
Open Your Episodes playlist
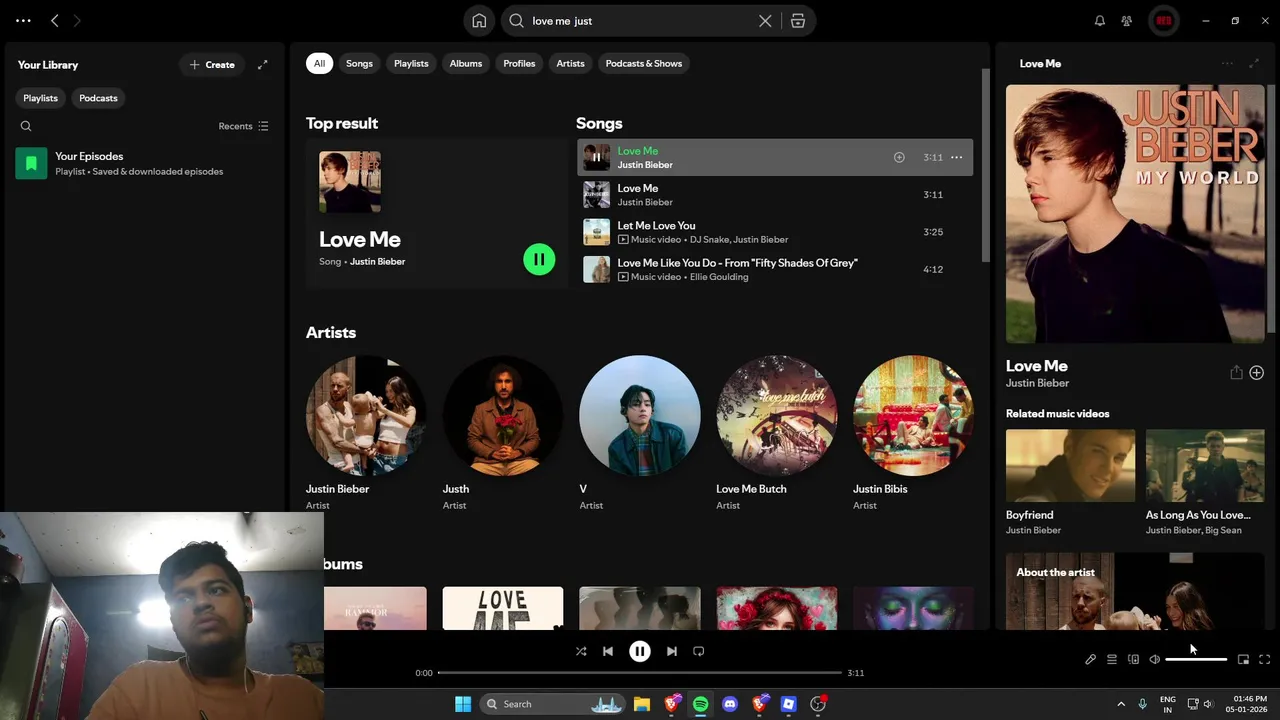[144, 163]
